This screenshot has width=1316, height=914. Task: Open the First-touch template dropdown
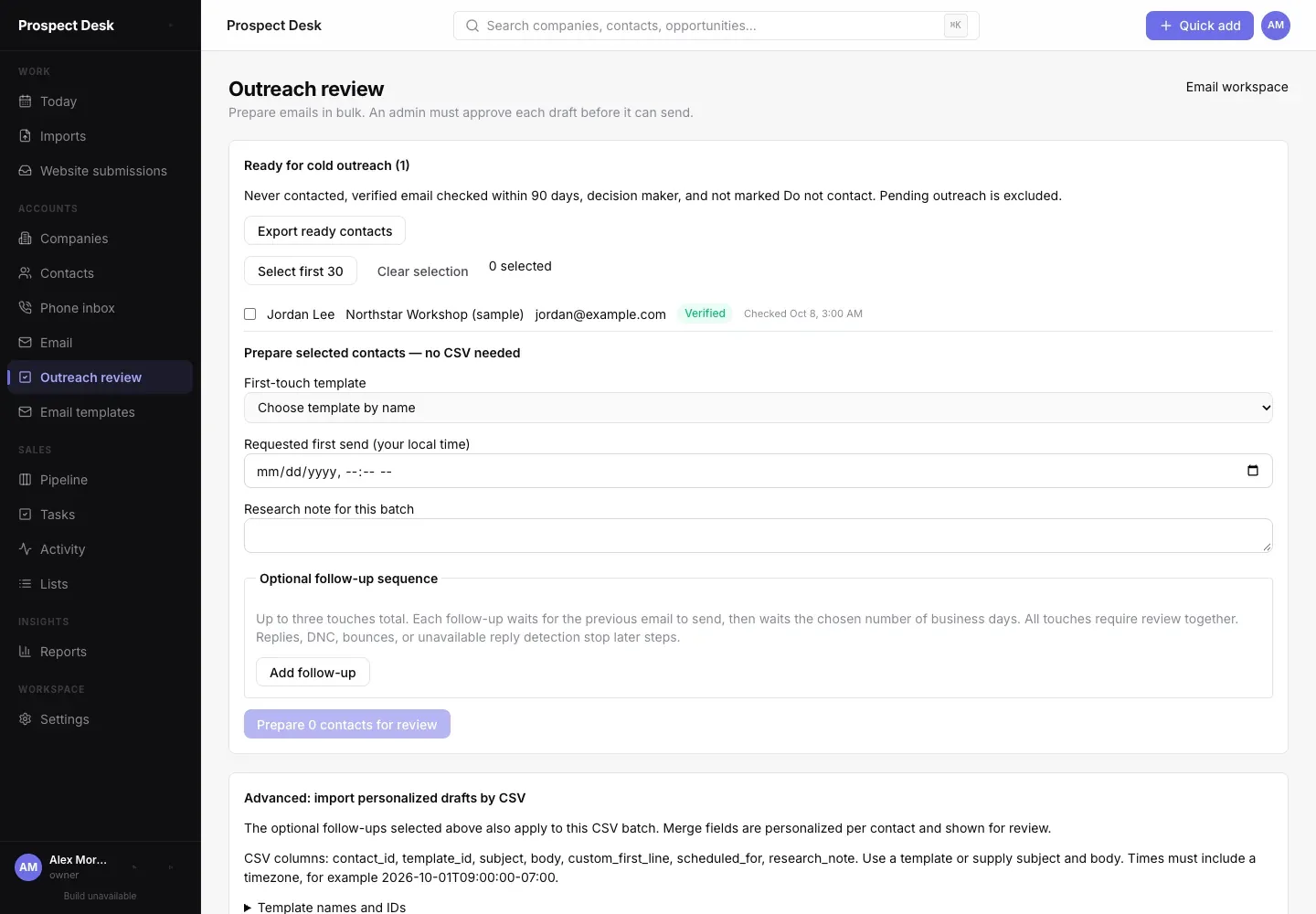tap(759, 408)
